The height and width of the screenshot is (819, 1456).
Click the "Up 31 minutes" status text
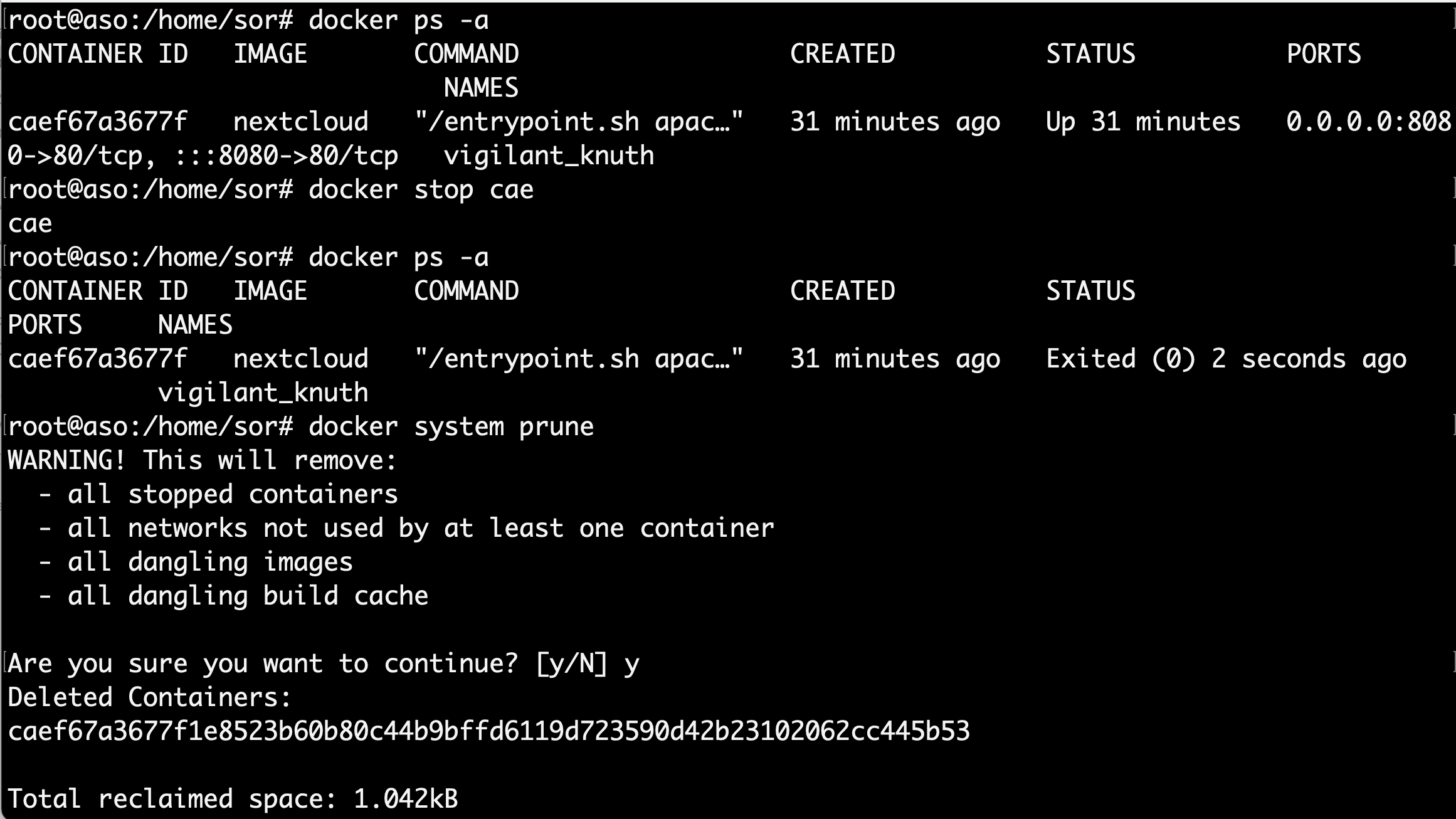(x=1142, y=122)
